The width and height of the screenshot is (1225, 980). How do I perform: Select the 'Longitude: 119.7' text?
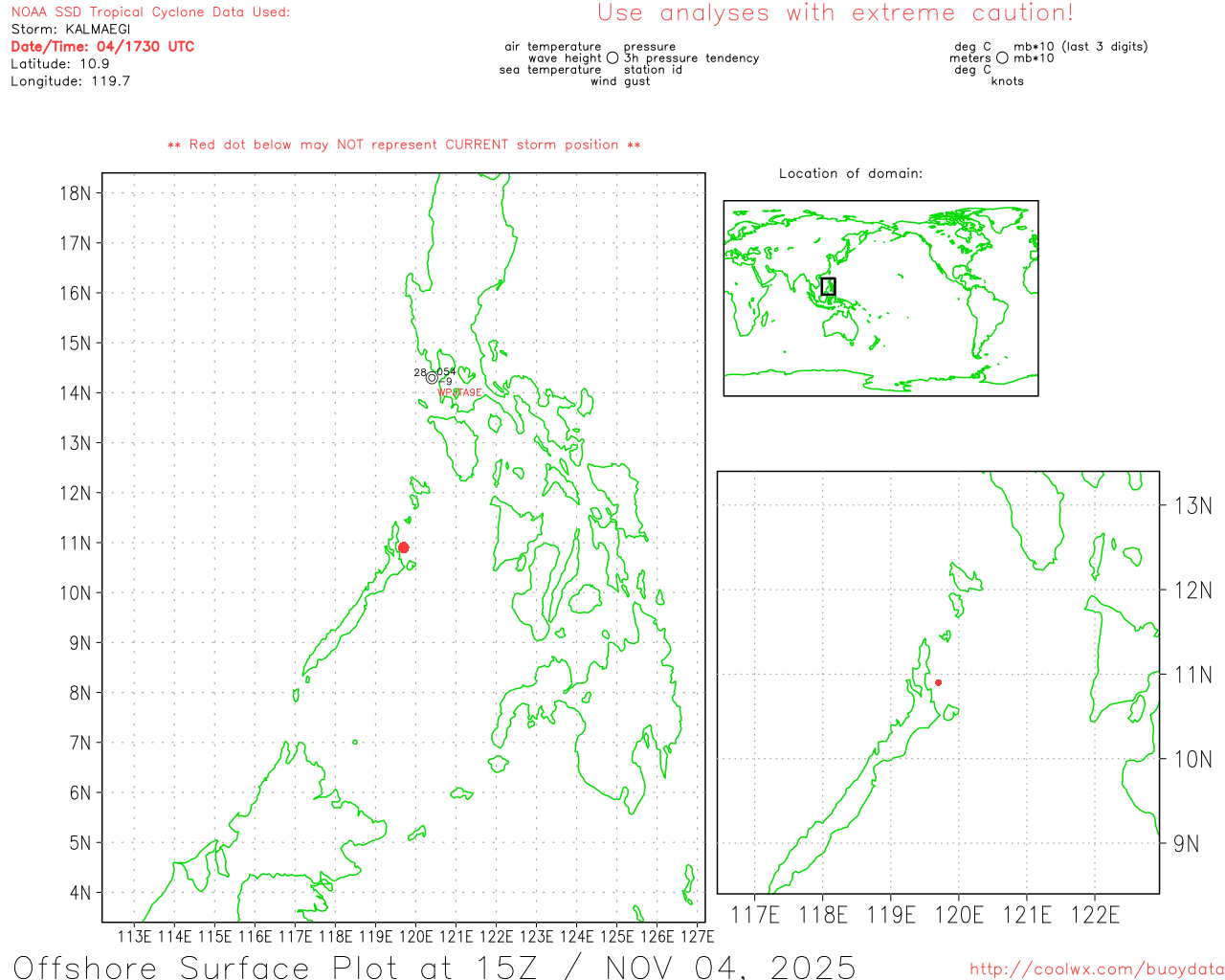(71, 81)
